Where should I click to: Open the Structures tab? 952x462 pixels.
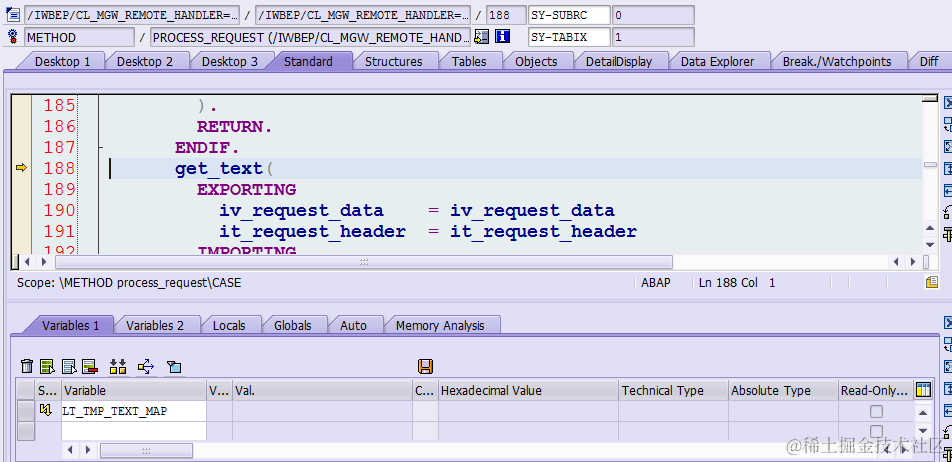point(393,61)
